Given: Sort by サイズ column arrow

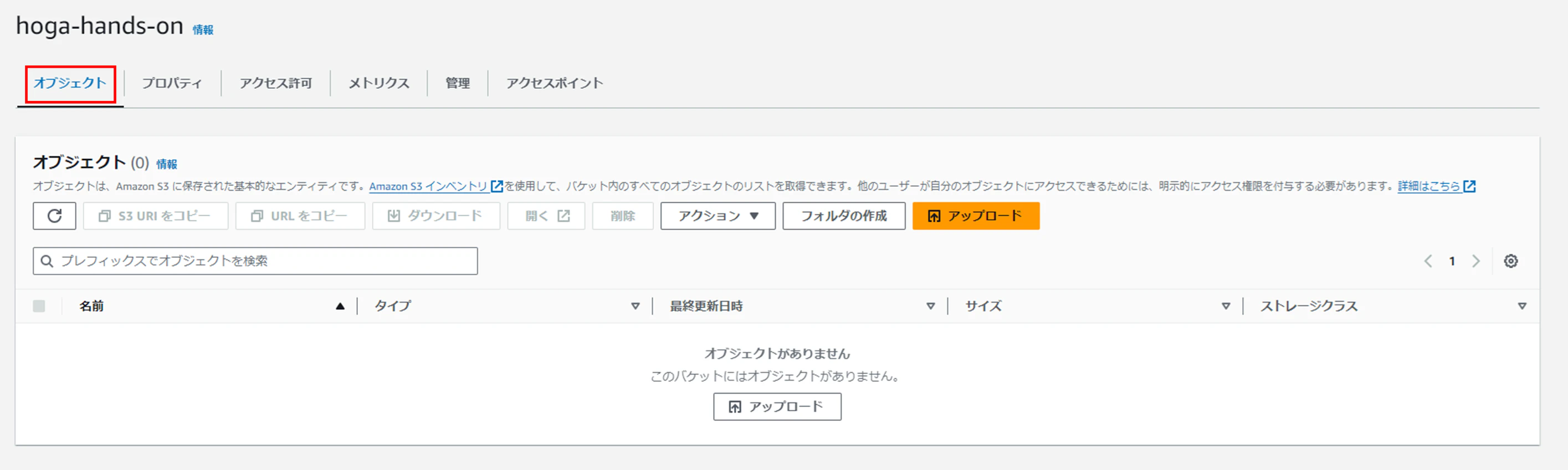Looking at the screenshot, I should [1226, 306].
